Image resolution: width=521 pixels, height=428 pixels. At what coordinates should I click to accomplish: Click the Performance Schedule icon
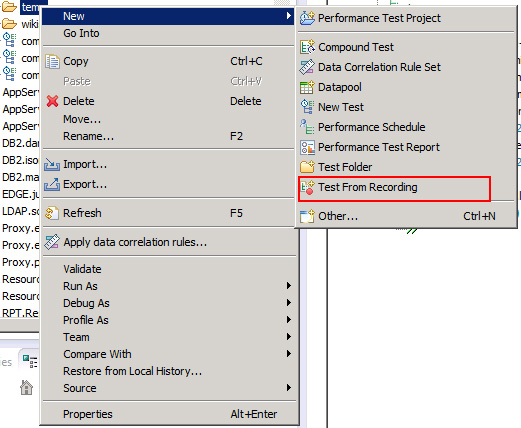click(x=307, y=127)
